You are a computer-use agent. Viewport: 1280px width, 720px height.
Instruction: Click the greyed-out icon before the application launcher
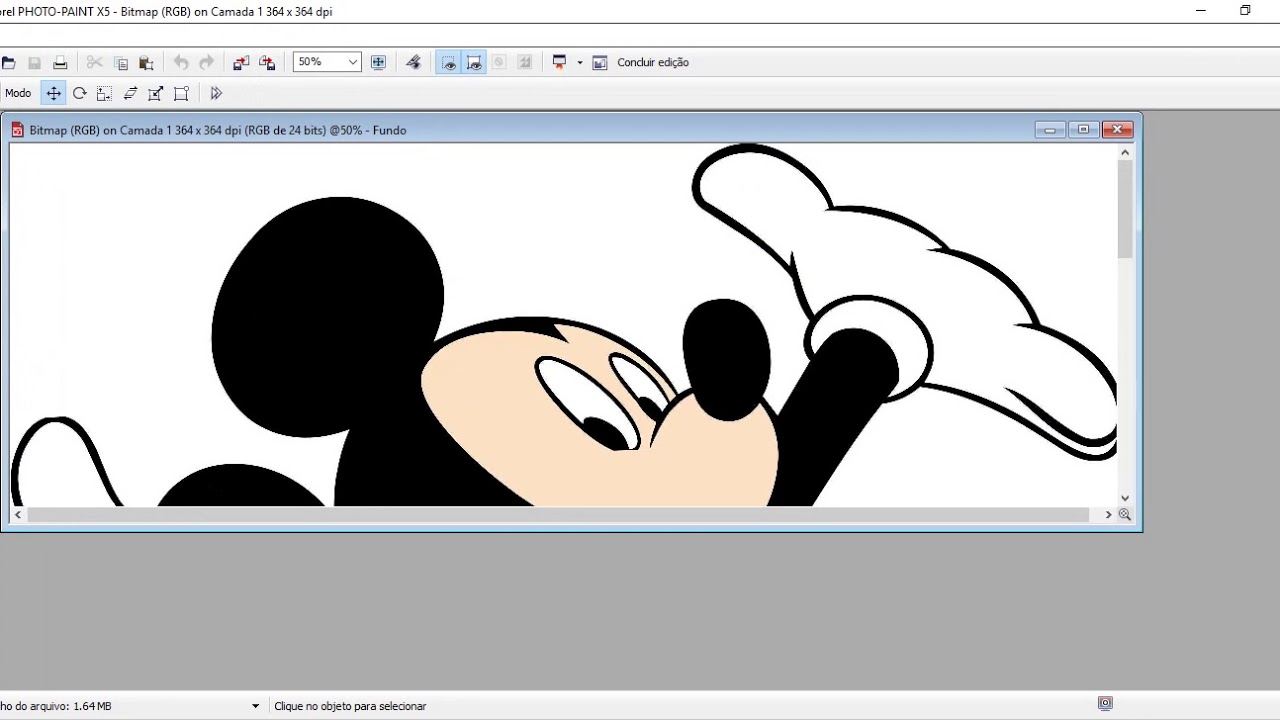(525, 62)
